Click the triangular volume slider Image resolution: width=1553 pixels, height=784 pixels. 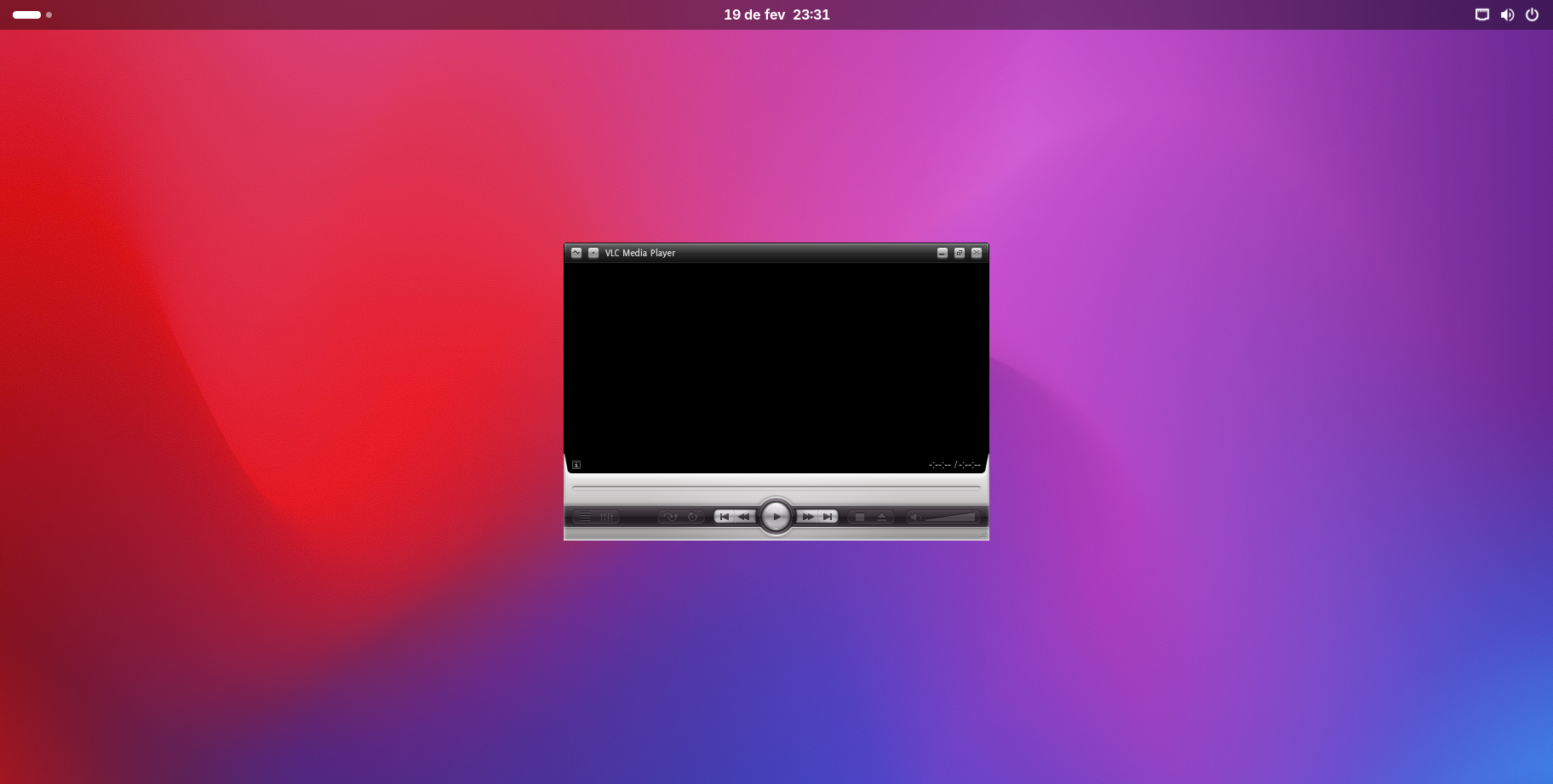951,517
